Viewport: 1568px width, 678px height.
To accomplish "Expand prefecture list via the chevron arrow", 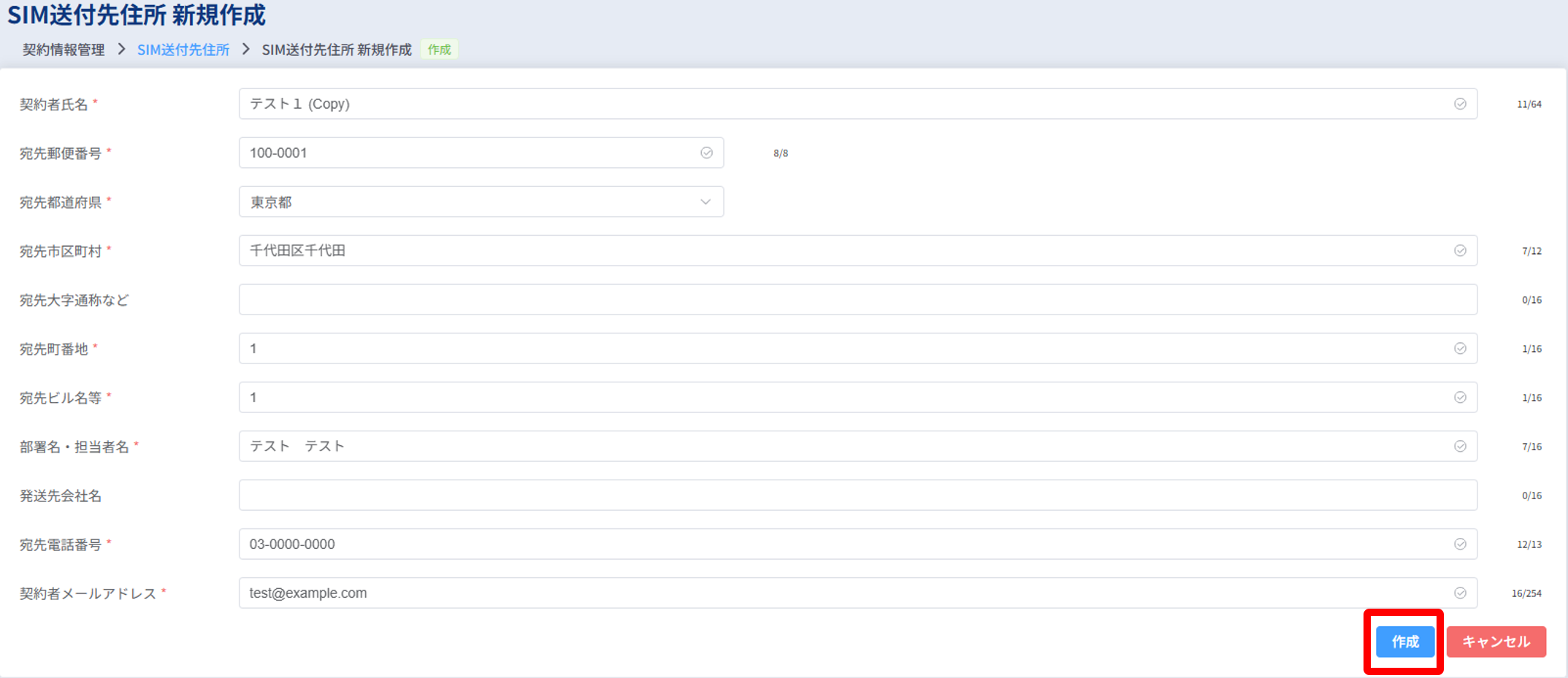I will click(705, 201).
